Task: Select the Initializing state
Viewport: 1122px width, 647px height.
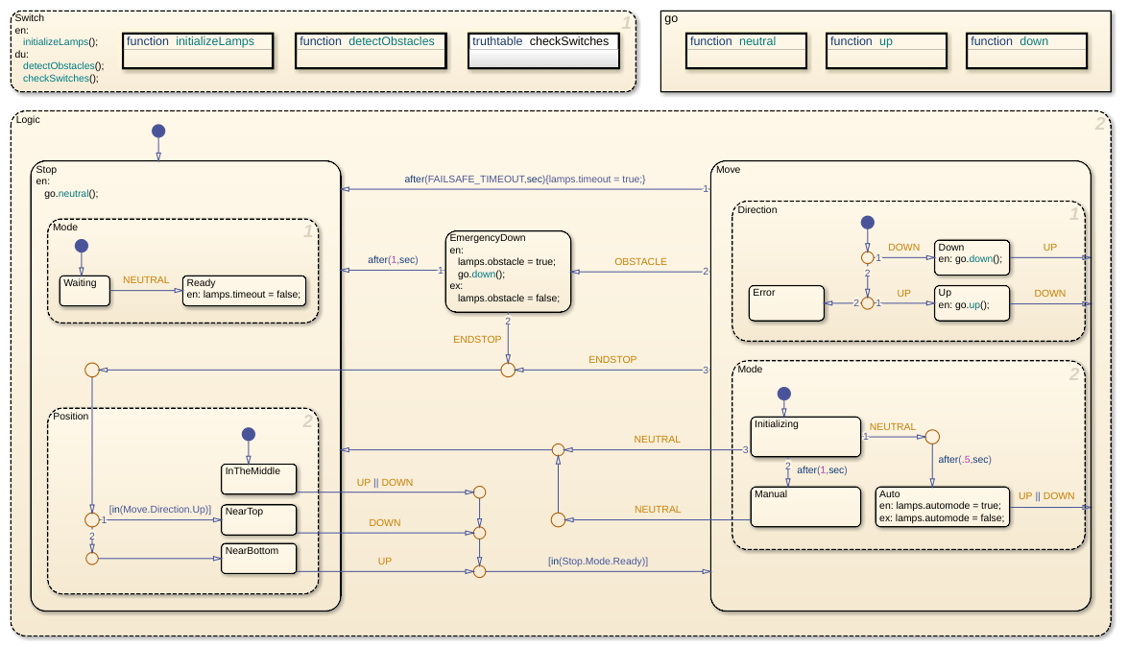Action: [806, 437]
